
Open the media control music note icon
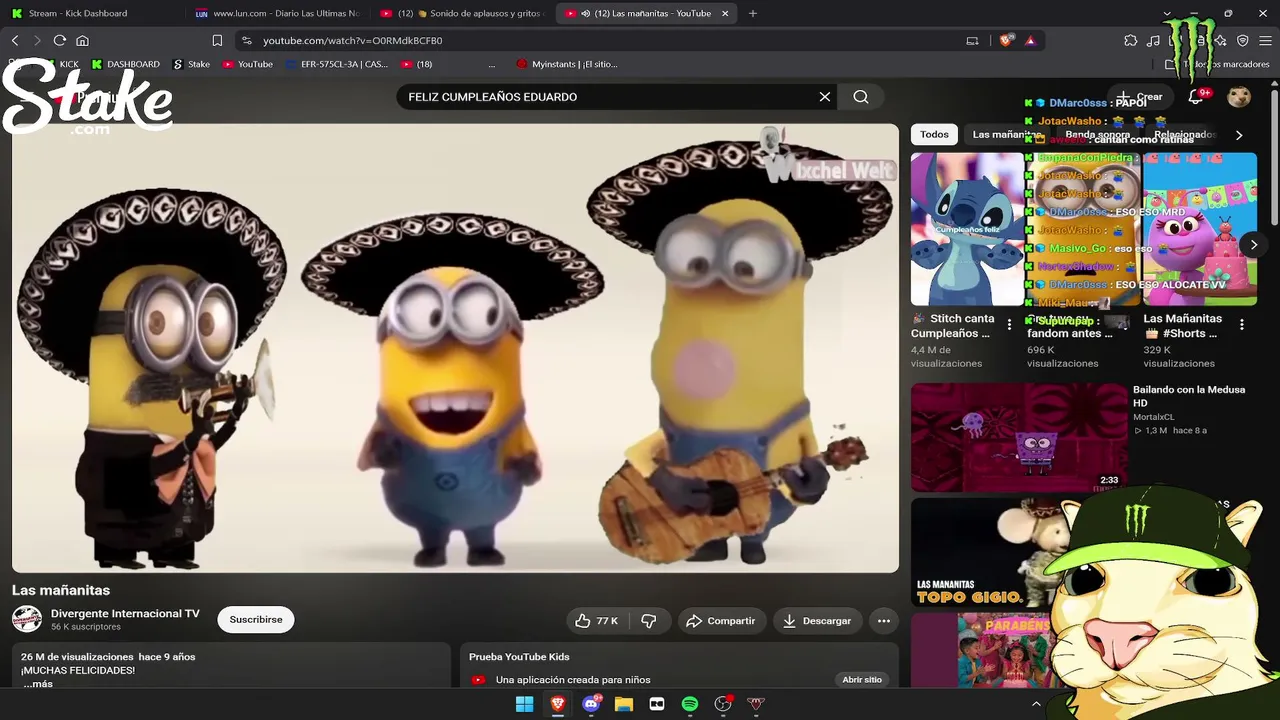pos(1154,40)
